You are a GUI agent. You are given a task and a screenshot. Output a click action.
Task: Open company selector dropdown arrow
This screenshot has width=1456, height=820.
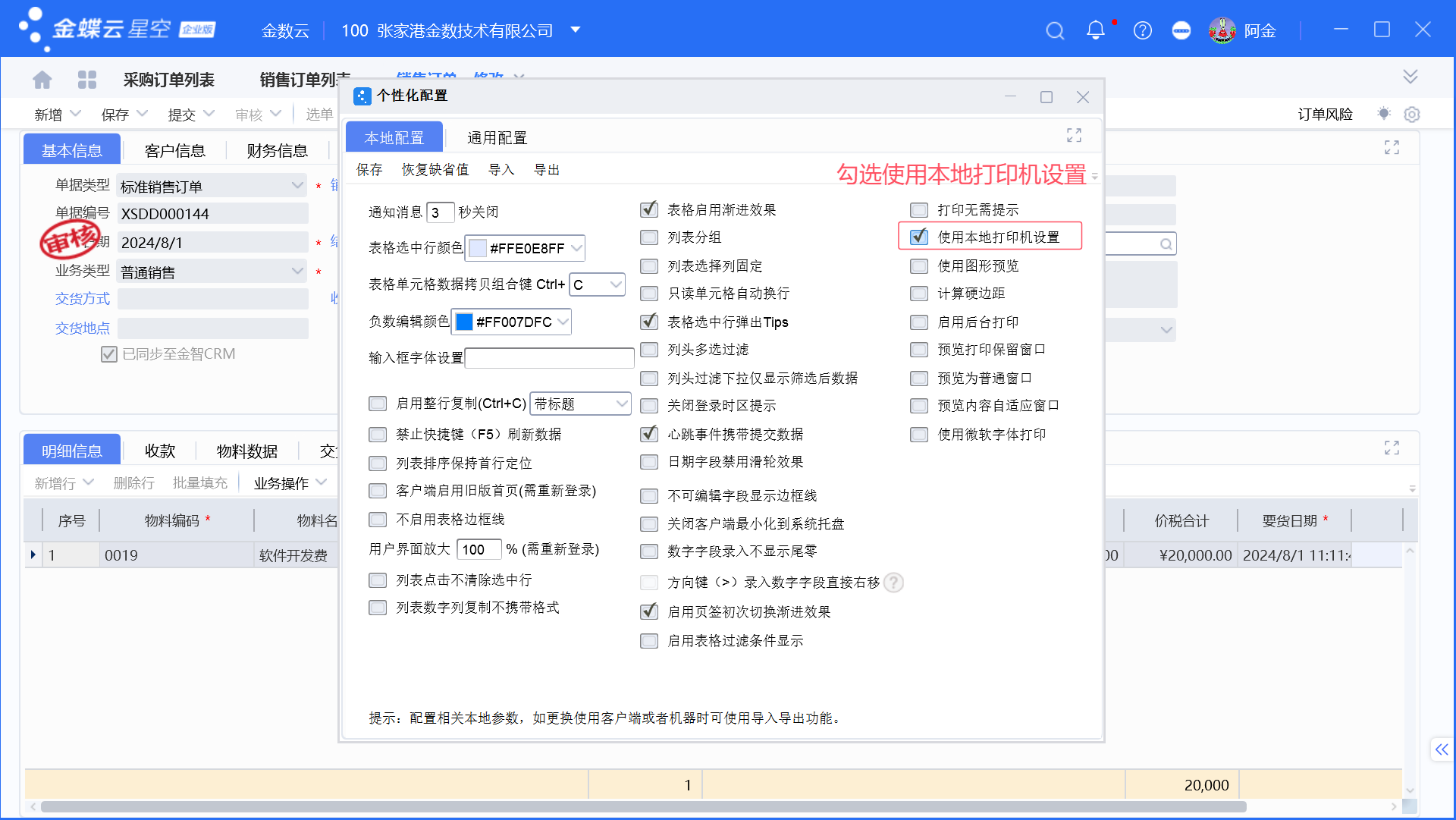click(576, 30)
